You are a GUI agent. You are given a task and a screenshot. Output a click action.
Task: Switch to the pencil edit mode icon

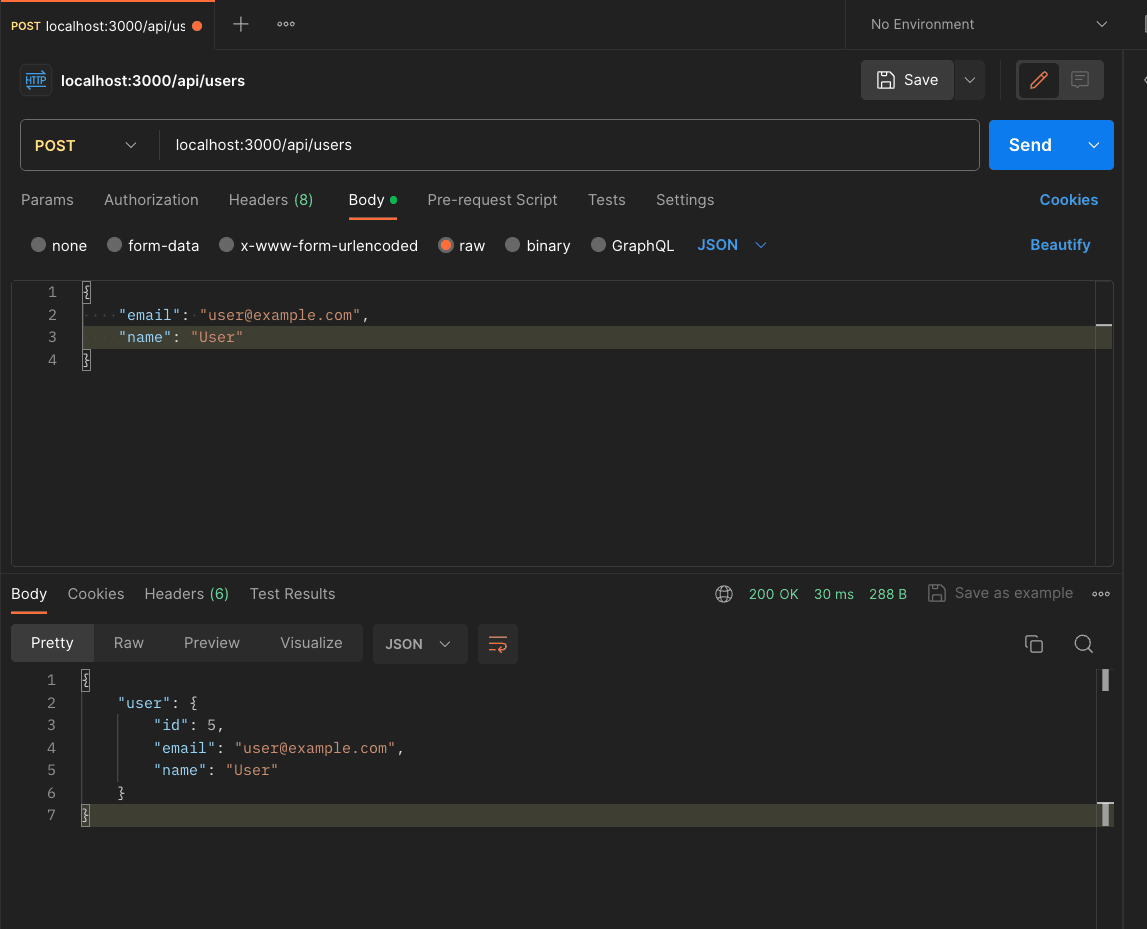(x=1038, y=80)
